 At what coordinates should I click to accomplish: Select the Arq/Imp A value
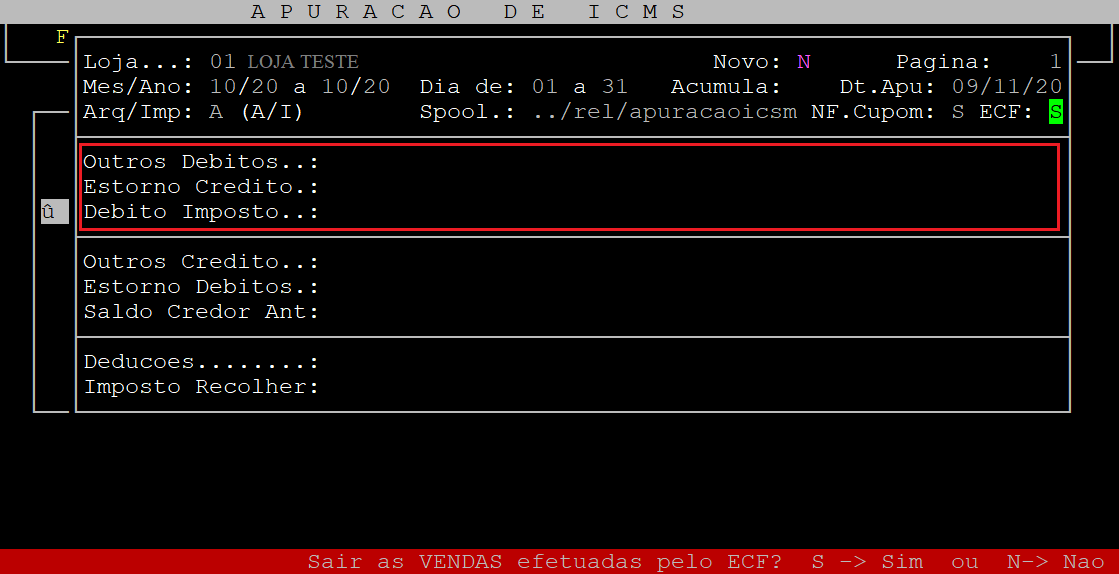[216, 112]
